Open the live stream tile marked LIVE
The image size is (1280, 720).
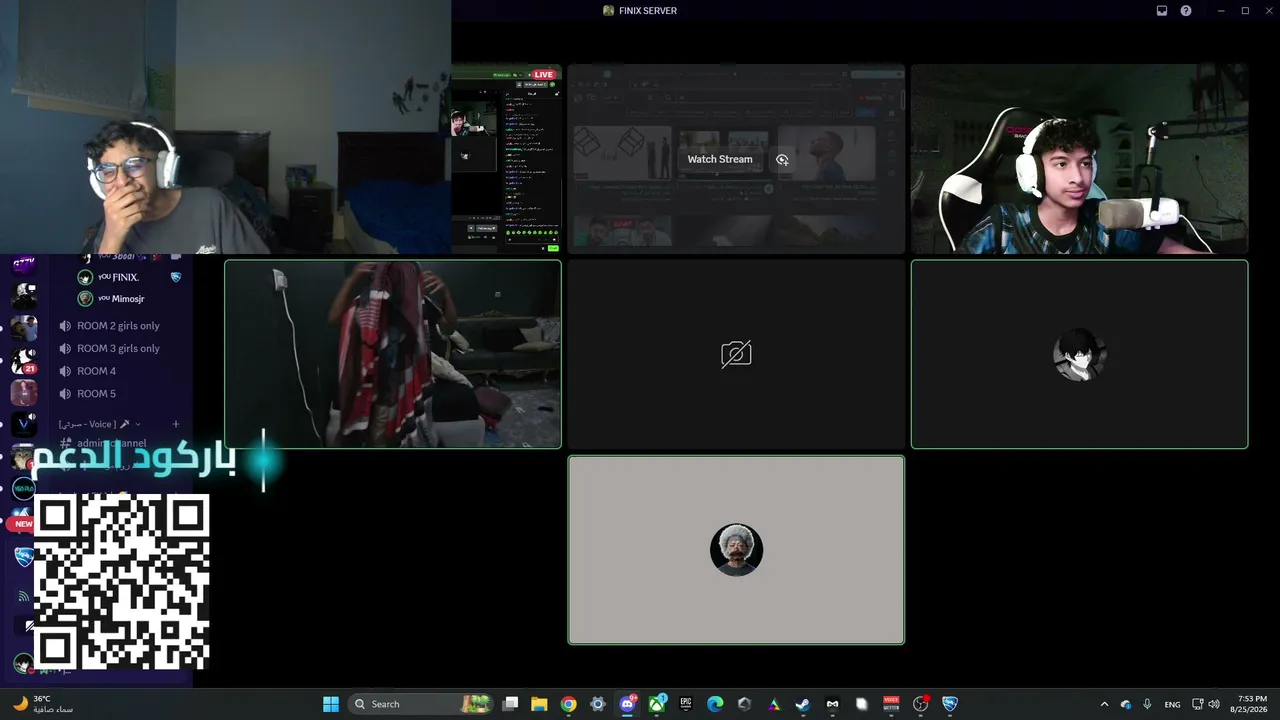click(506, 159)
